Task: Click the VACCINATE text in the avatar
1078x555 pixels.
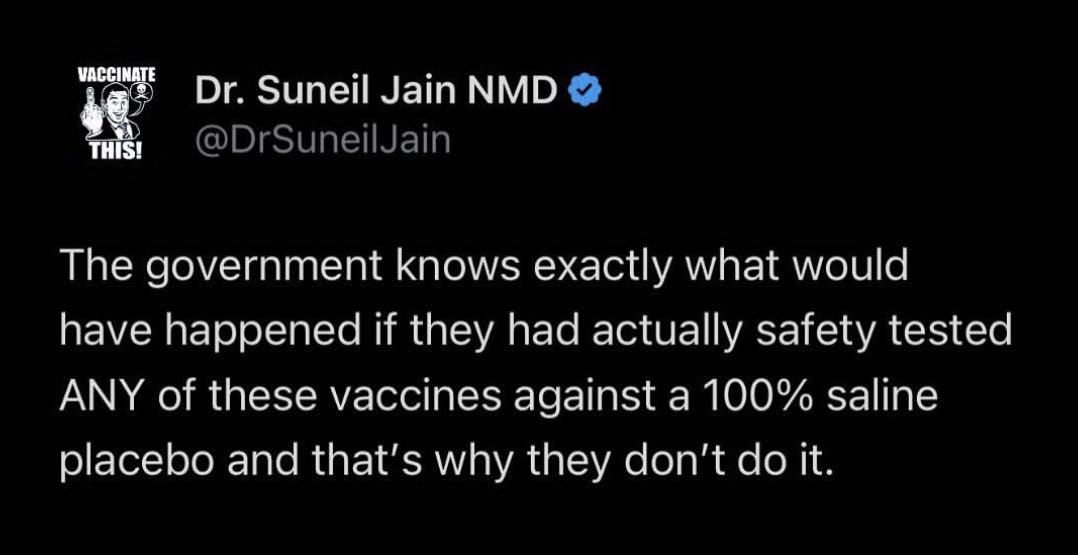Action: (x=116, y=75)
